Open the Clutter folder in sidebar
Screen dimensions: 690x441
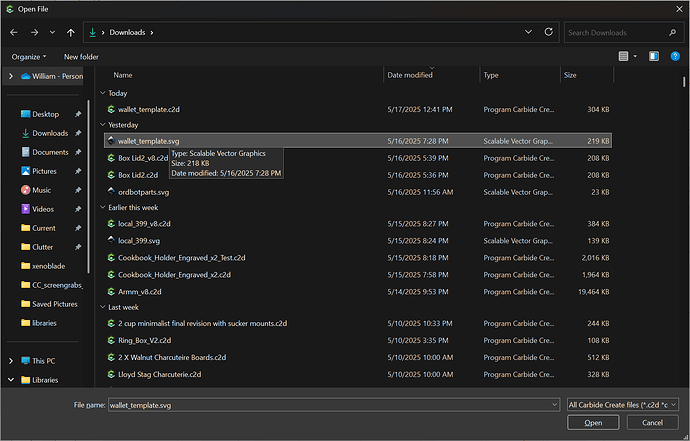42,247
